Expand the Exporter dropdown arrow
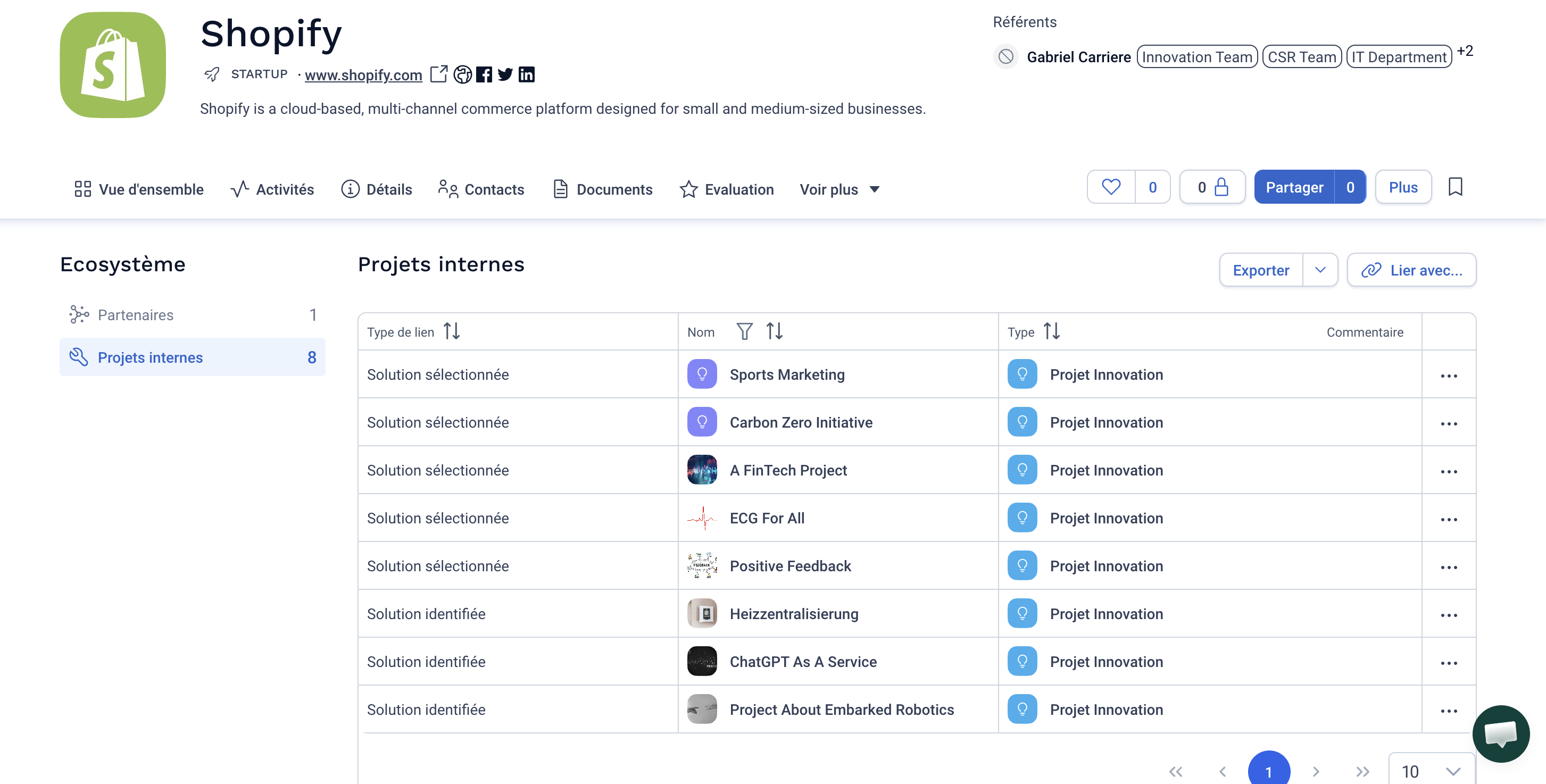The image size is (1546, 784). click(1320, 270)
